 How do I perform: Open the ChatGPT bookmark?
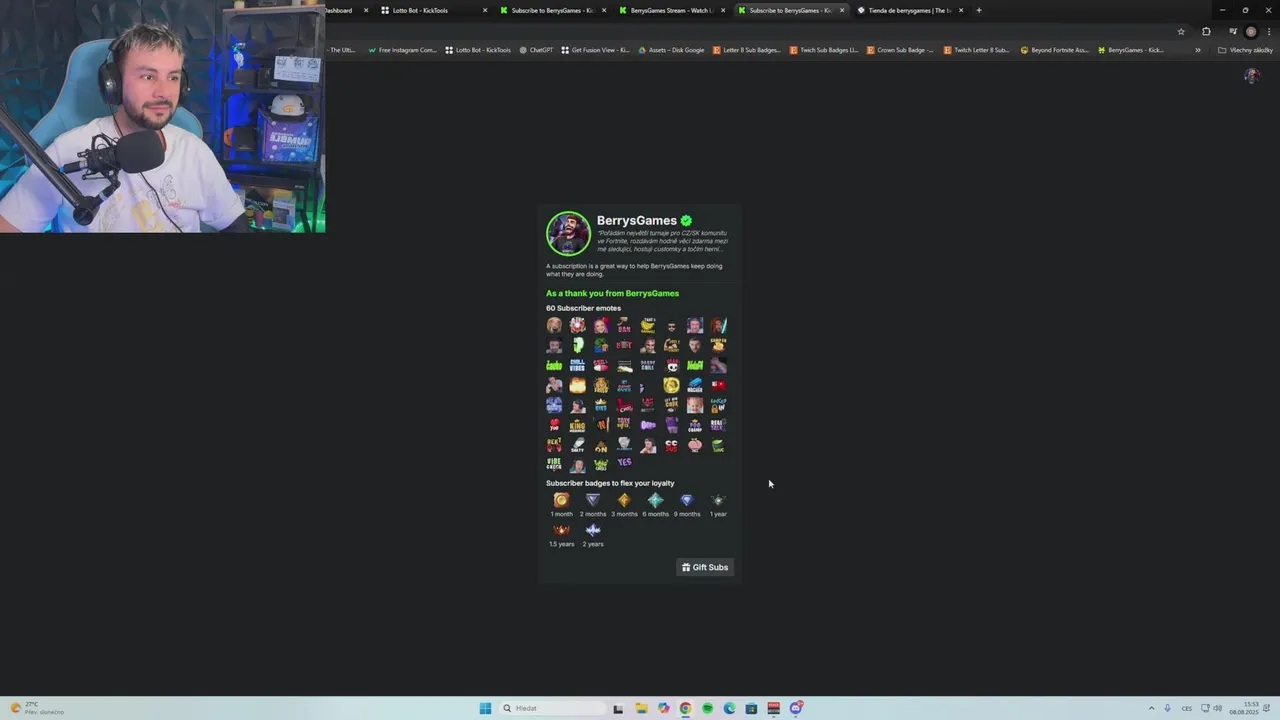[536, 50]
